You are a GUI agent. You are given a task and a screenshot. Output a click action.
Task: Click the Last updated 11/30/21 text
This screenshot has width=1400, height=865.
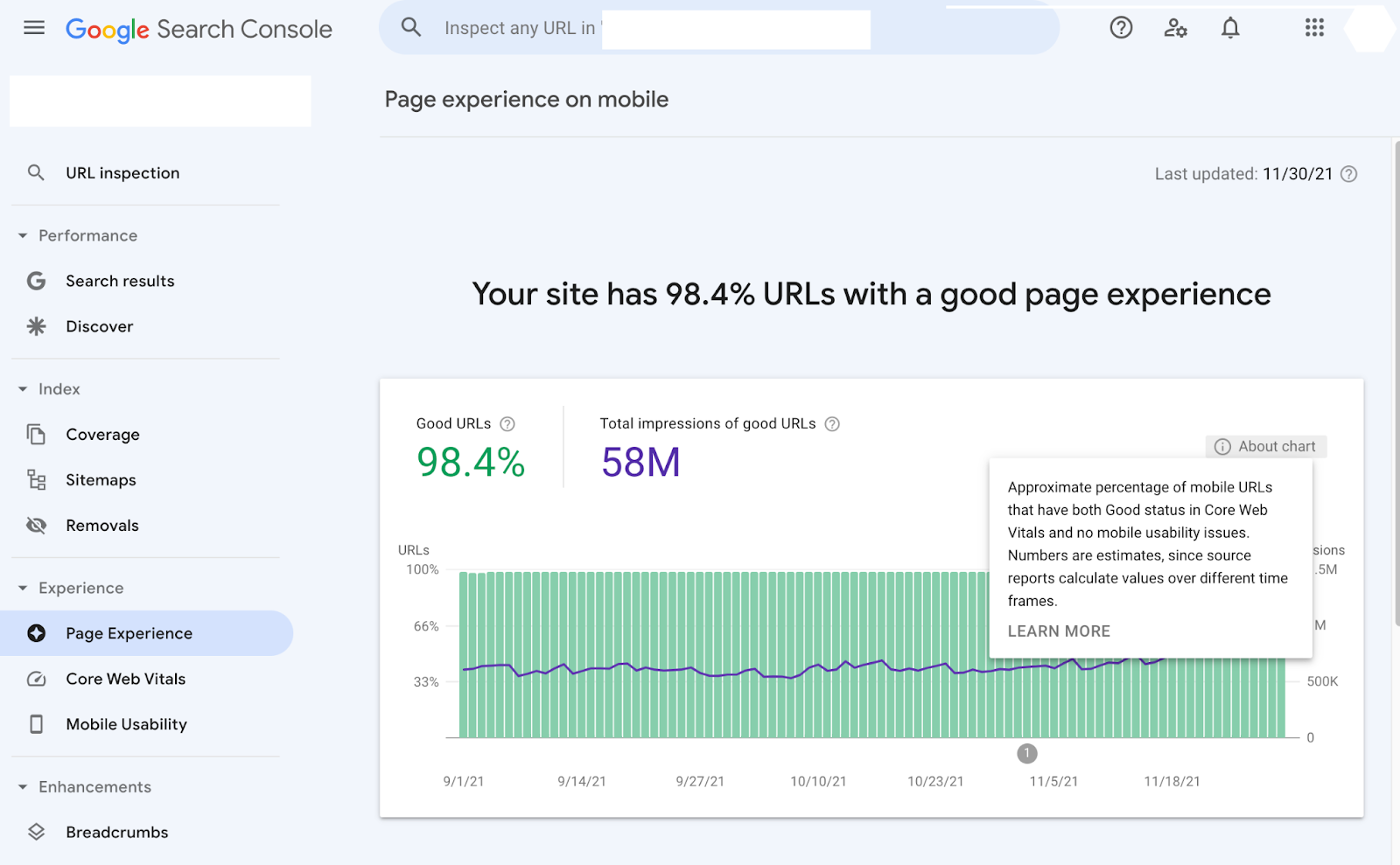1243,174
